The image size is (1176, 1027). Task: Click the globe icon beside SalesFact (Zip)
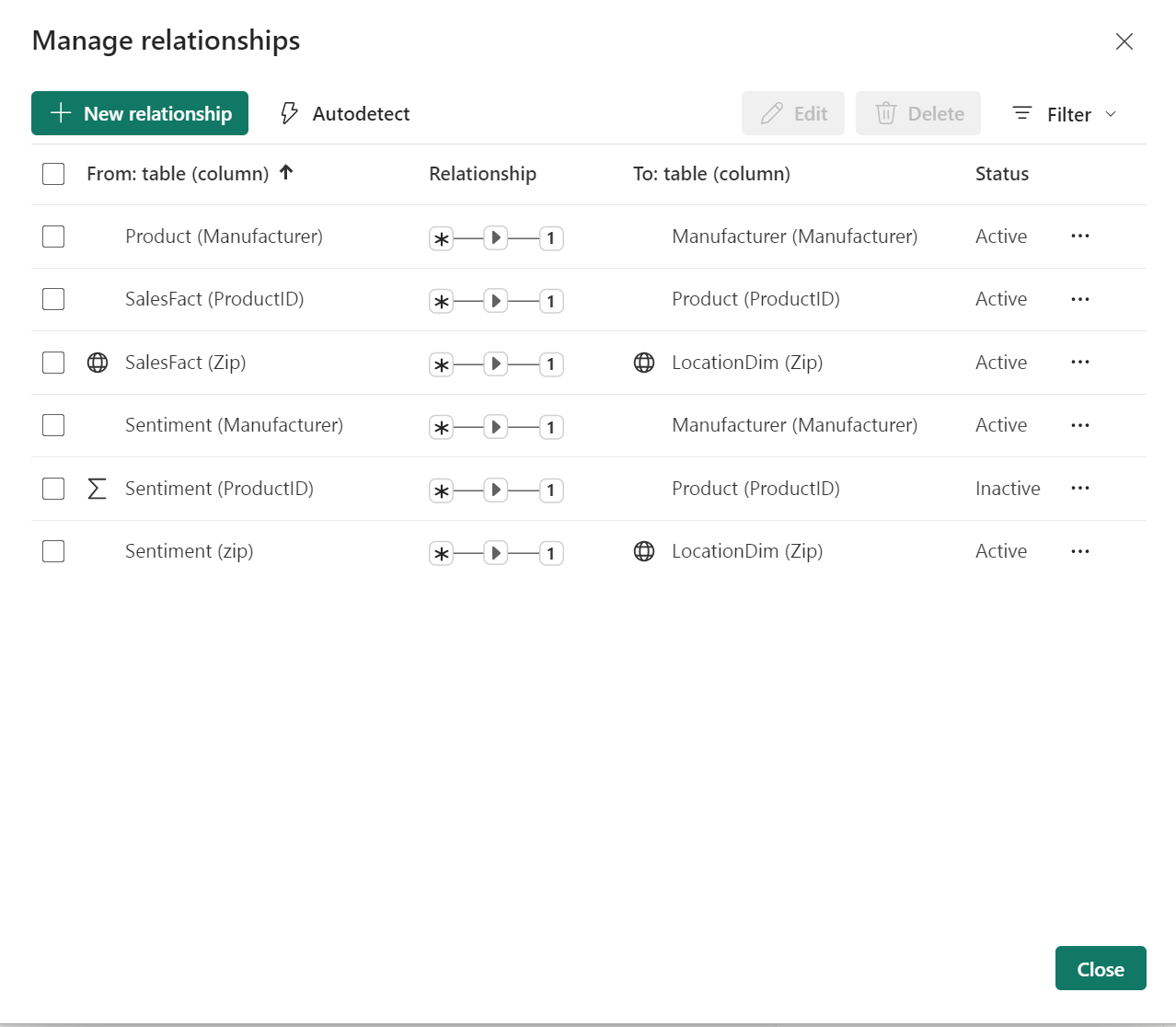(98, 363)
